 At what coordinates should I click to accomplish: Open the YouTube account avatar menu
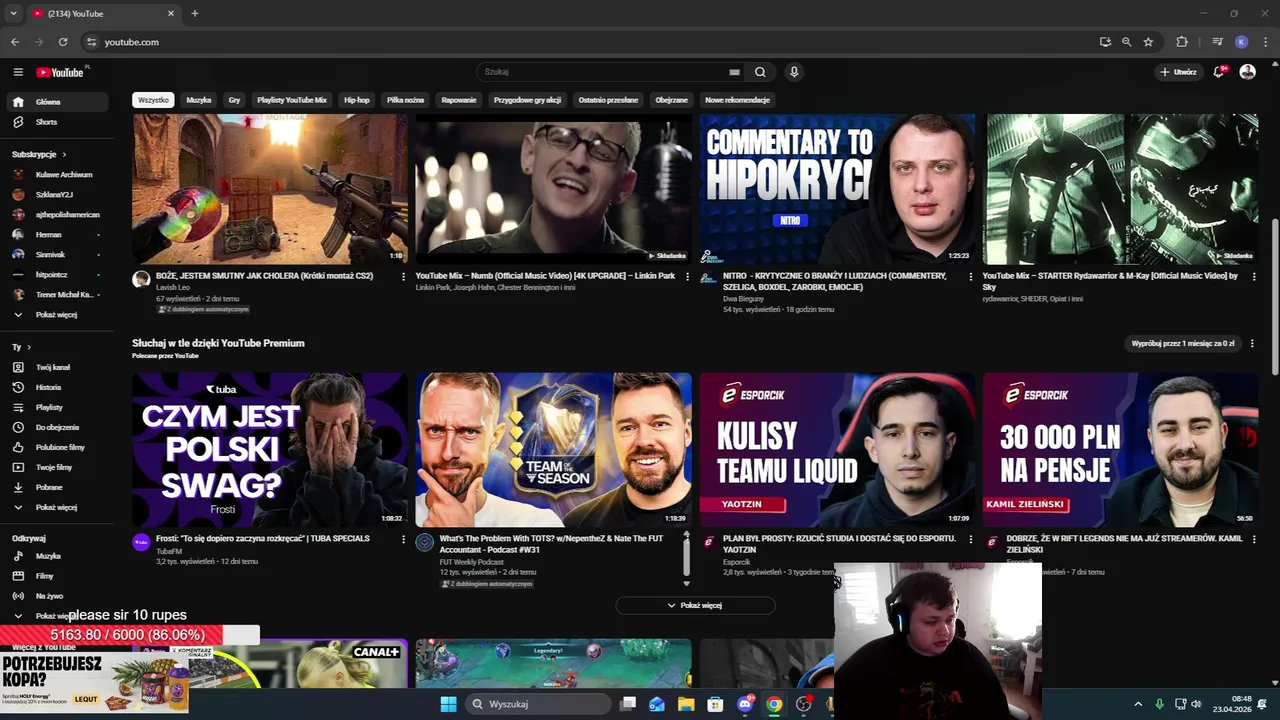[1247, 72]
